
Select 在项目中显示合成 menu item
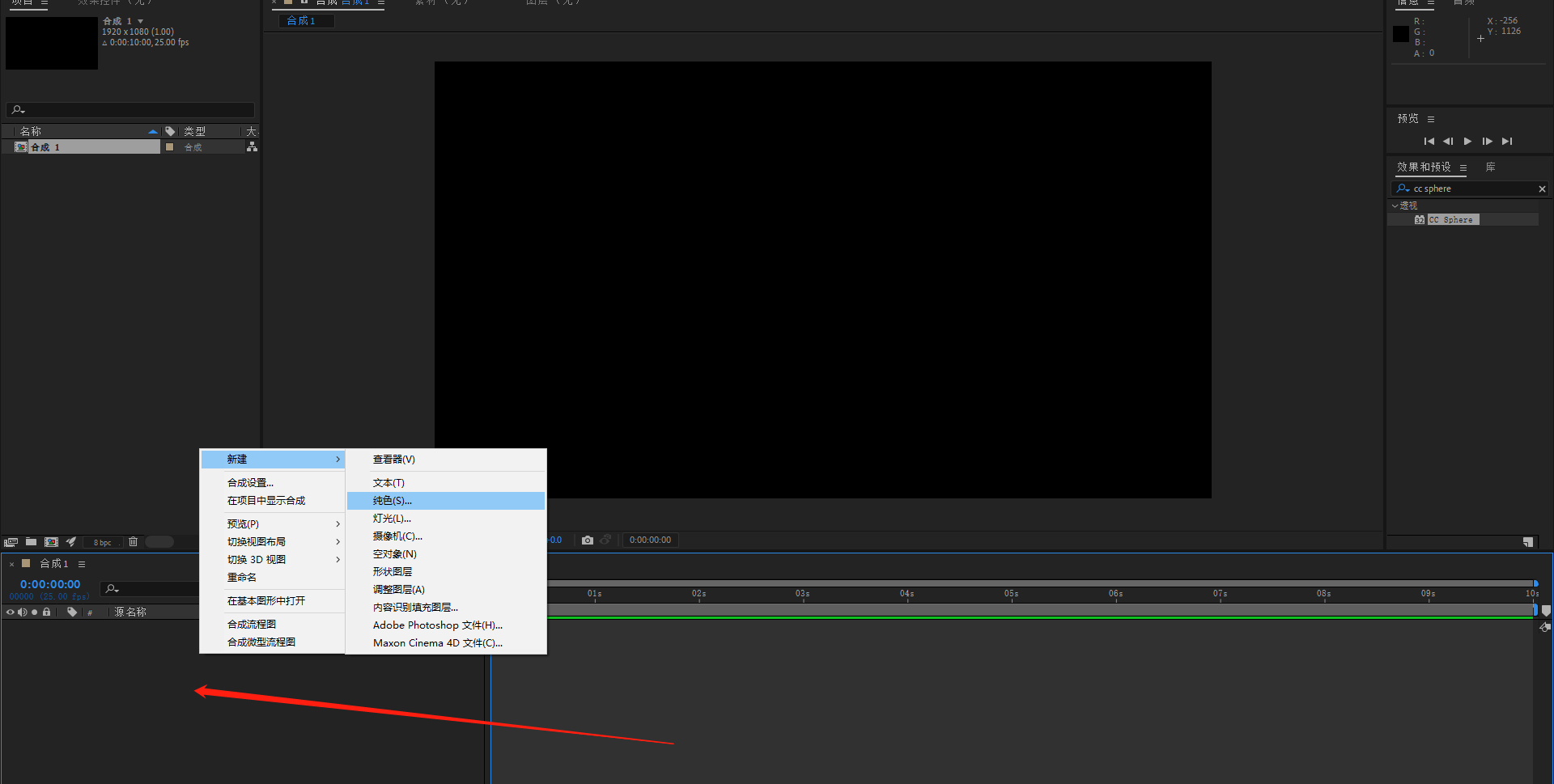273,501
